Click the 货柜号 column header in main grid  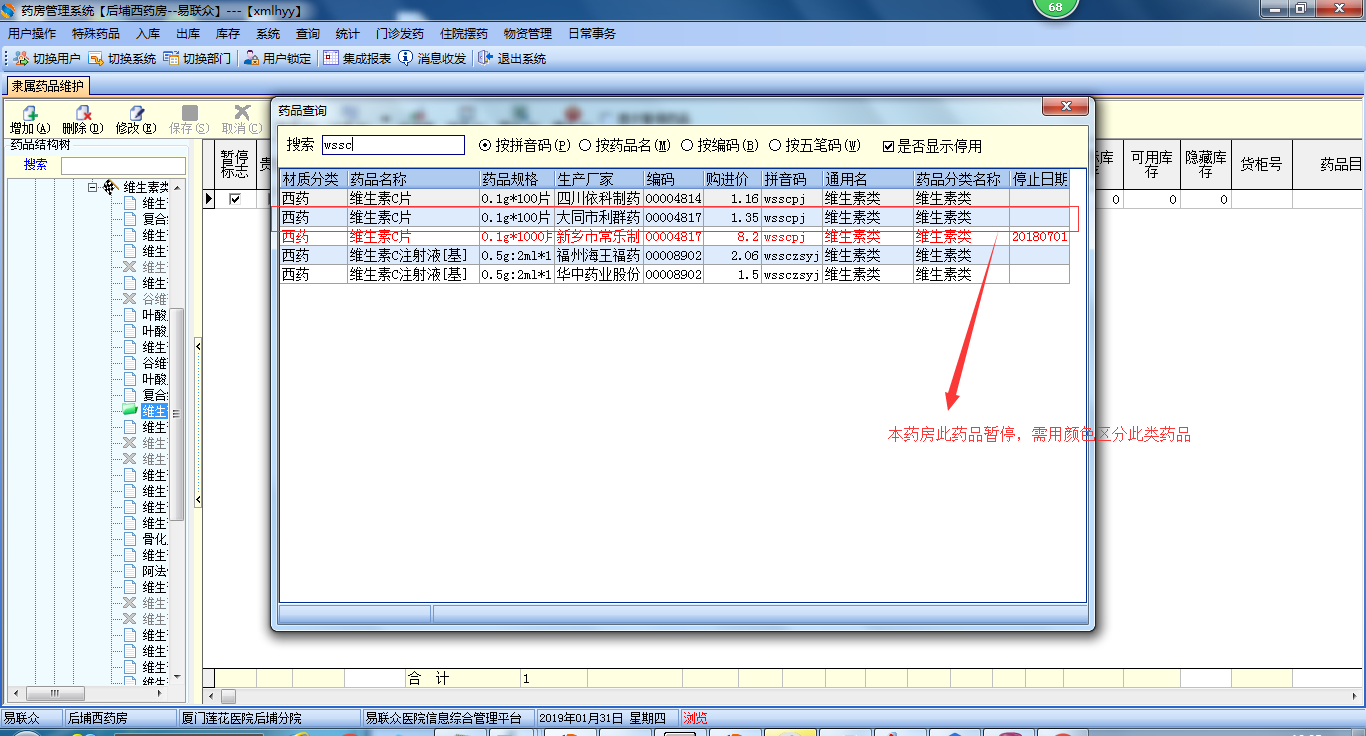coord(1261,164)
